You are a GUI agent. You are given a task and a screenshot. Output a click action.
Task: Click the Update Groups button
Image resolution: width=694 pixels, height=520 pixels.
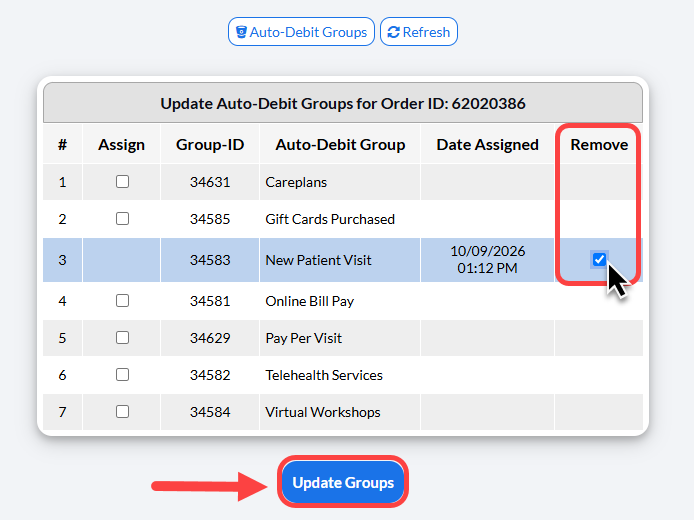pyautogui.click(x=343, y=482)
